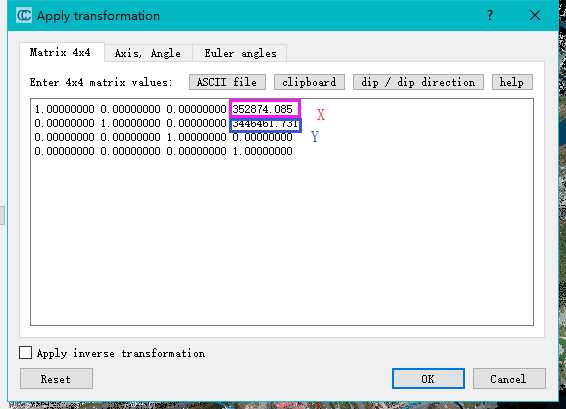Open the help button beside dip direction

point(512,82)
